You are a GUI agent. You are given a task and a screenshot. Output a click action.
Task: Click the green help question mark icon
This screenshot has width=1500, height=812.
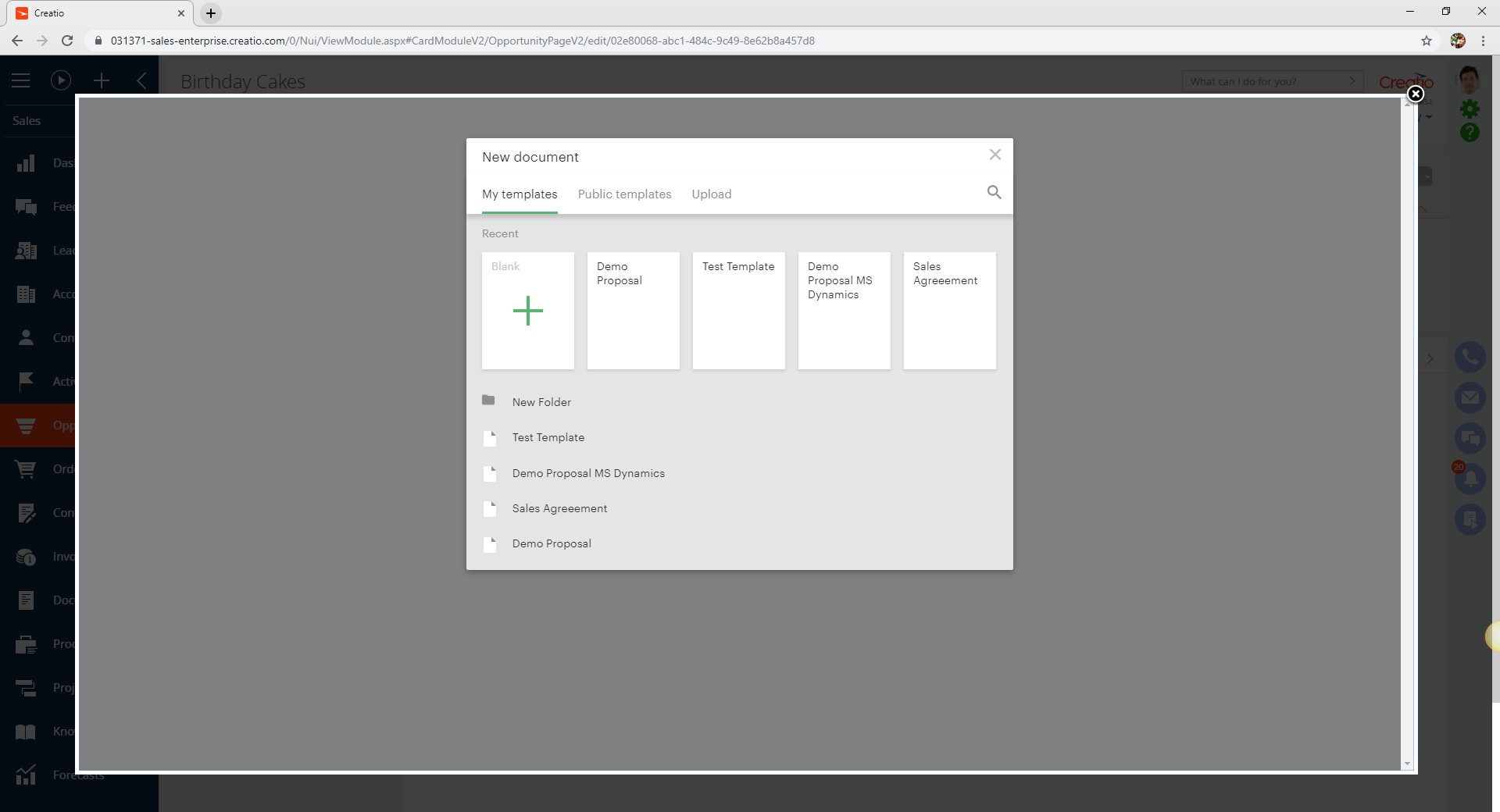[x=1470, y=133]
